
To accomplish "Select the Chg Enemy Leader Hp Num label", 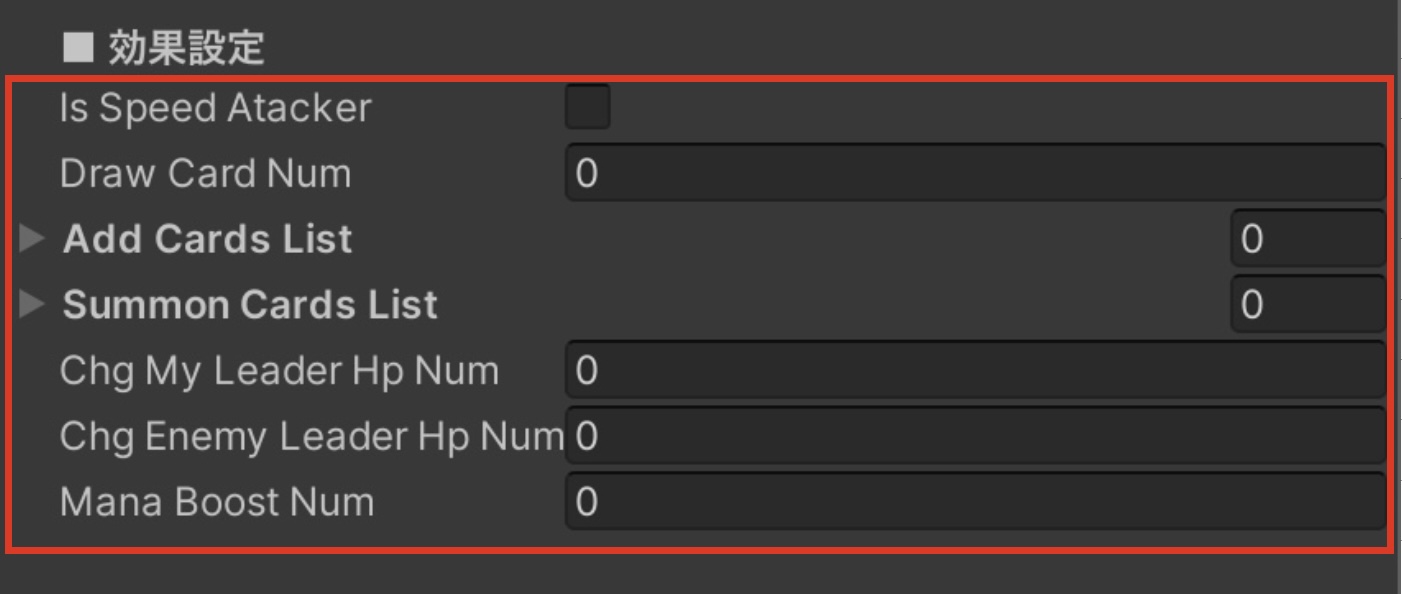I will tap(312, 436).
